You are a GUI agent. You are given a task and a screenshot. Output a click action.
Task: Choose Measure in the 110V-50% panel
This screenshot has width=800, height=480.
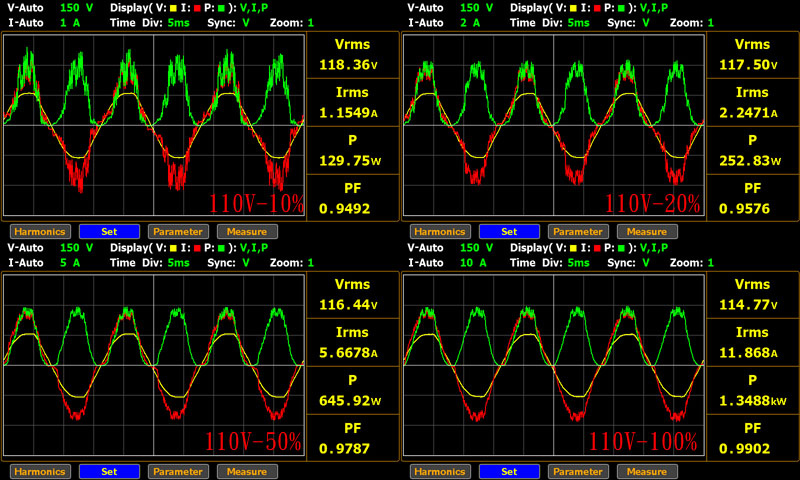click(x=247, y=471)
